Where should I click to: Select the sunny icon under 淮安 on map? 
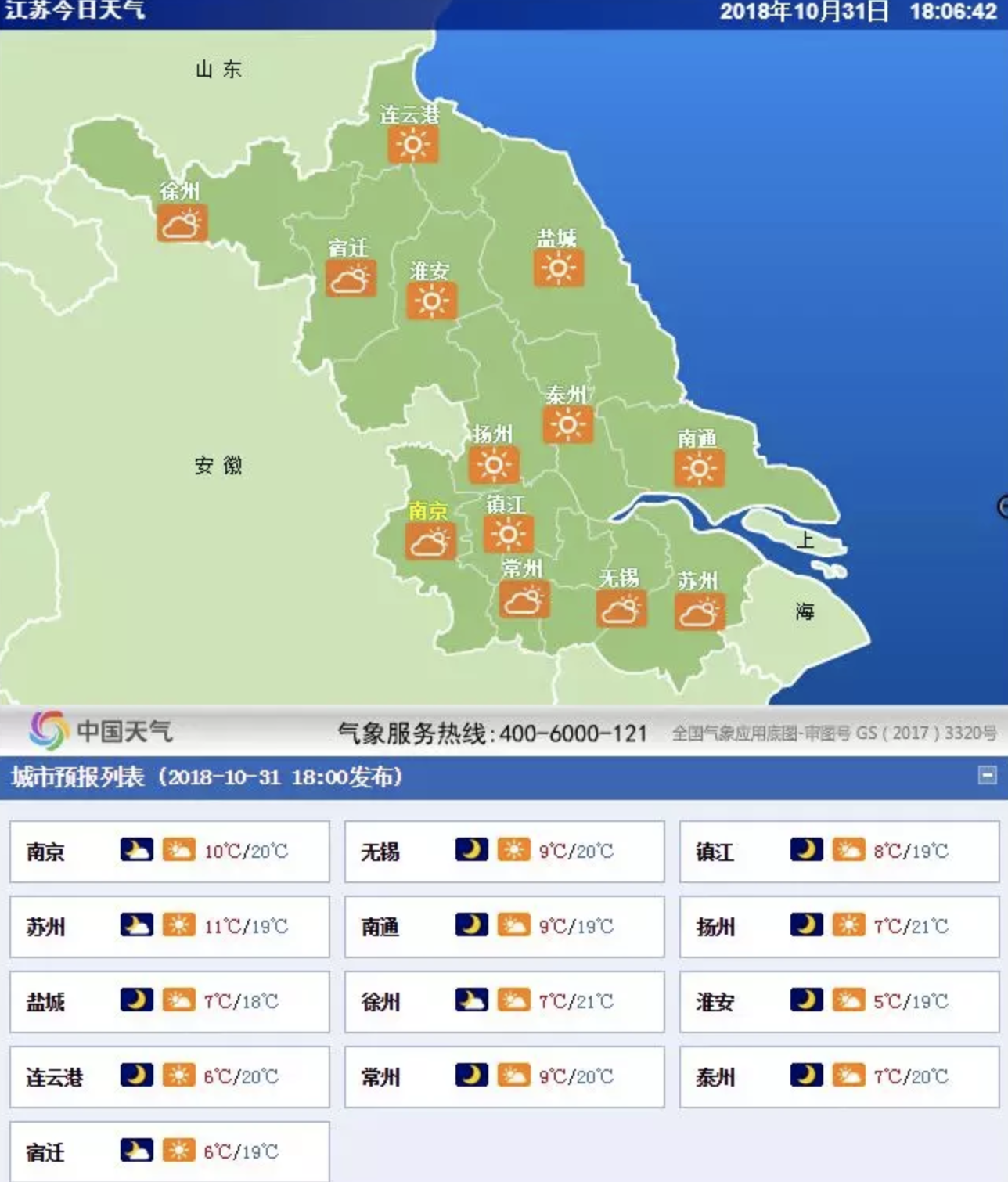click(x=431, y=301)
